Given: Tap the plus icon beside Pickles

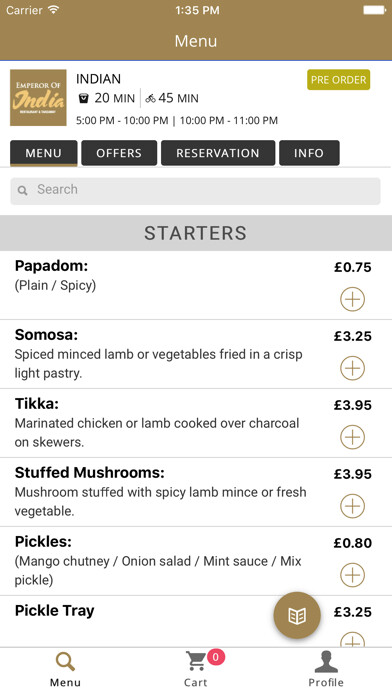Looking at the screenshot, I should coord(352,575).
